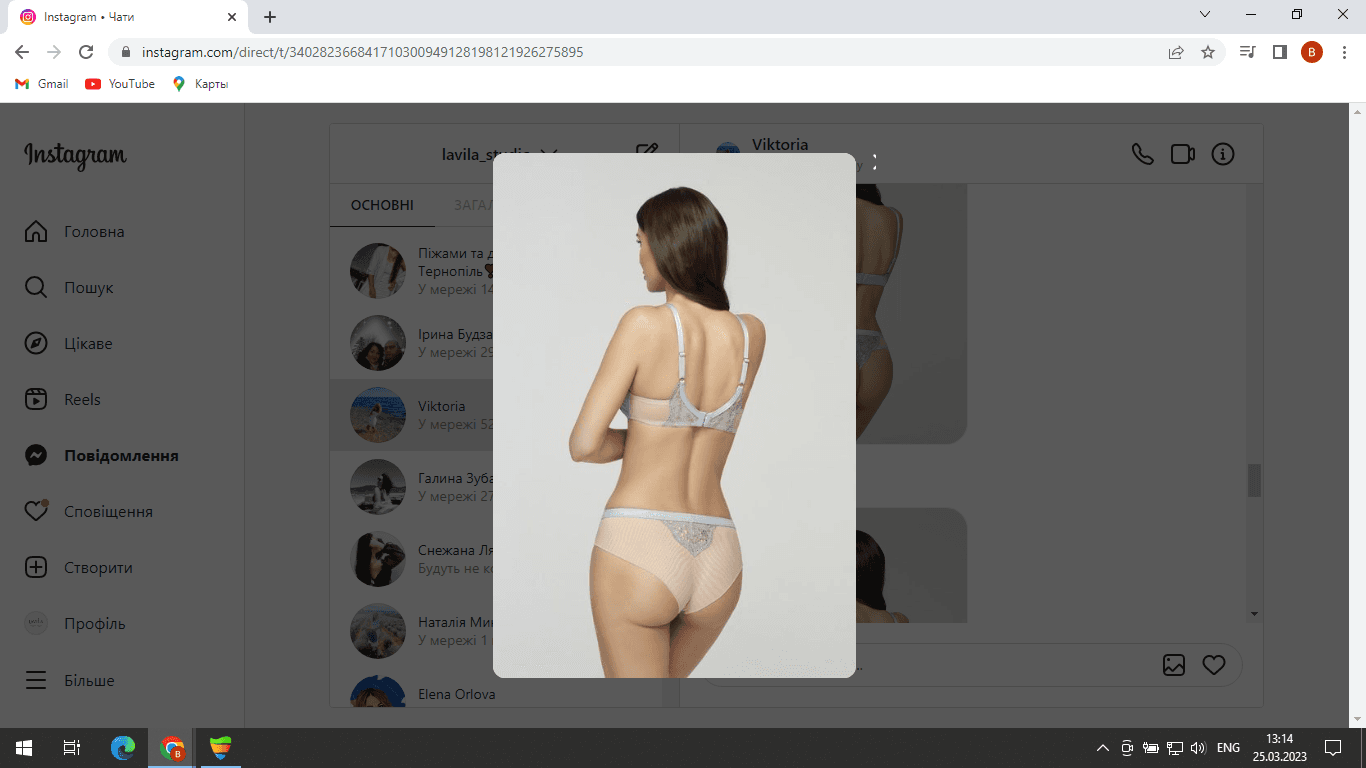Reload the Instagram page
The width and height of the screenshot is (1366, 768).
[x=86, y=52]
